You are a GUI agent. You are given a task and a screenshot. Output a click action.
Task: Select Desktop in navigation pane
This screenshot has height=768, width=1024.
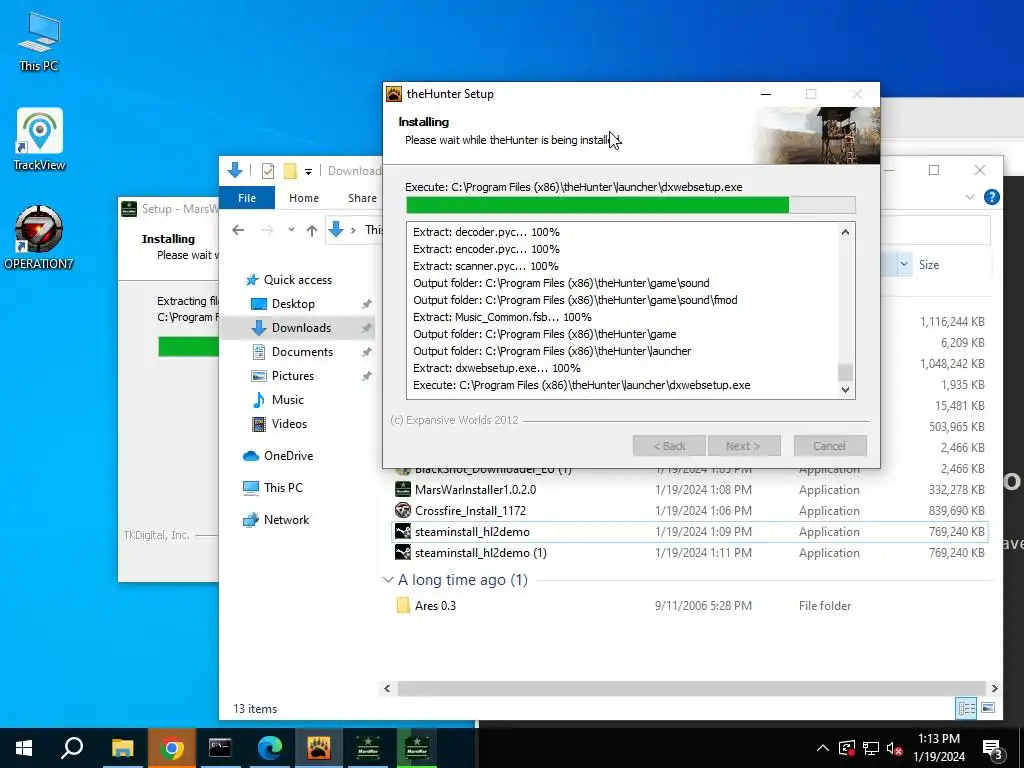coord(293,304)
